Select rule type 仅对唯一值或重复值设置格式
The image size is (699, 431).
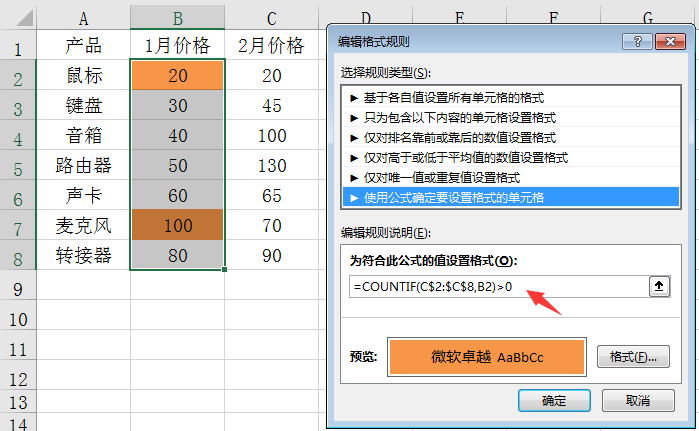tap(511, 178)
